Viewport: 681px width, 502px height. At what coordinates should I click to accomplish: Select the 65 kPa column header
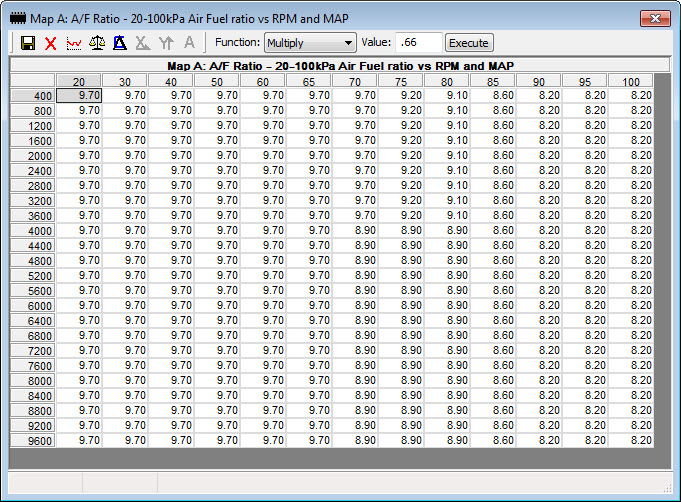tap(309, 81)
